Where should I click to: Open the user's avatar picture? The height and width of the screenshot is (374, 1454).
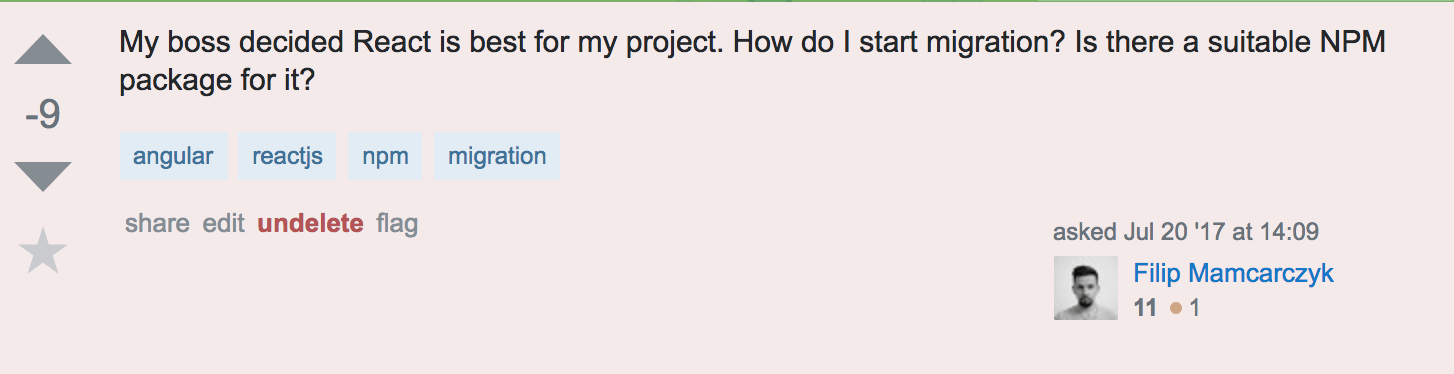coord(1086,288)
